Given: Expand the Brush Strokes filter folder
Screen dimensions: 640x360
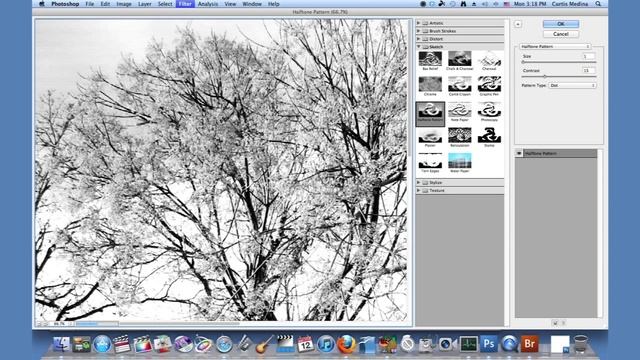Looking at the screenshot, I should (418, 31).
